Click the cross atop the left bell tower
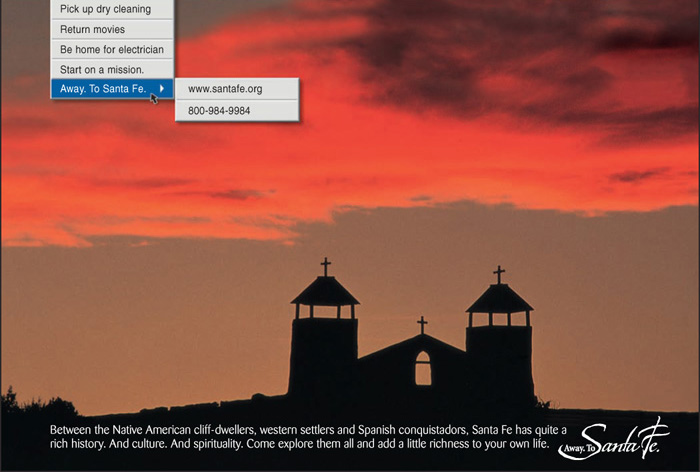This screenshot has width=700, height=472. click(325, 267)
